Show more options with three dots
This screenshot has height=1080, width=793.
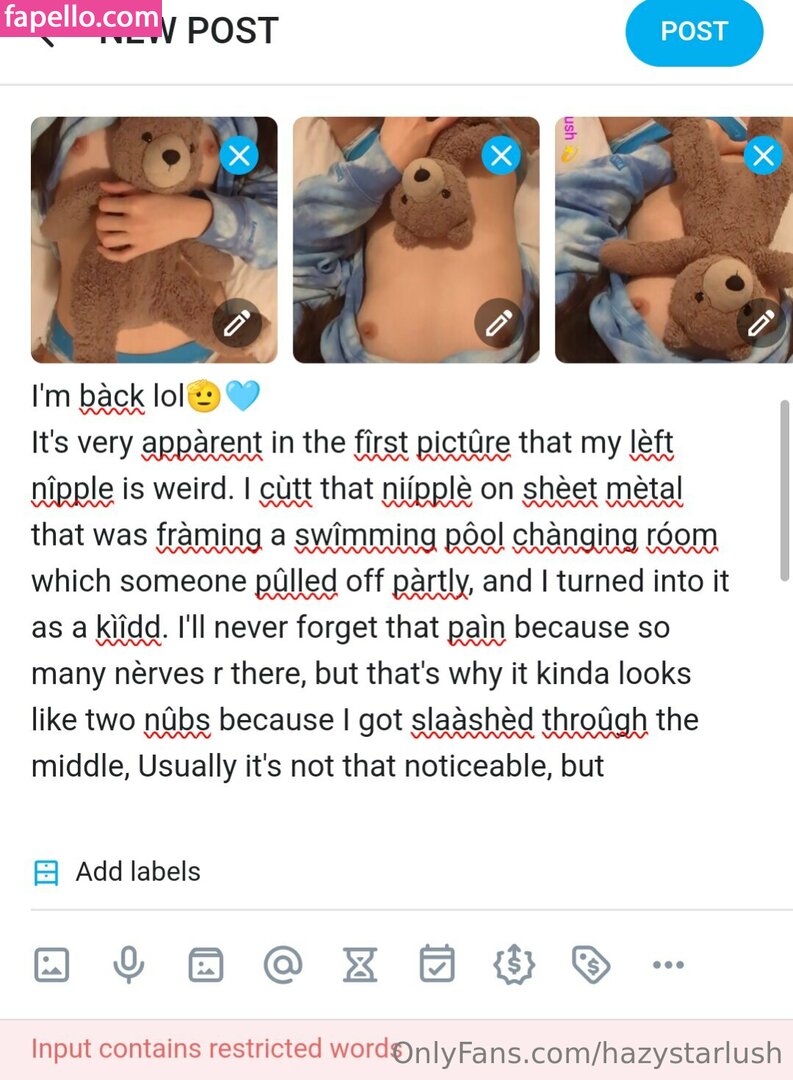coord(668,964)
